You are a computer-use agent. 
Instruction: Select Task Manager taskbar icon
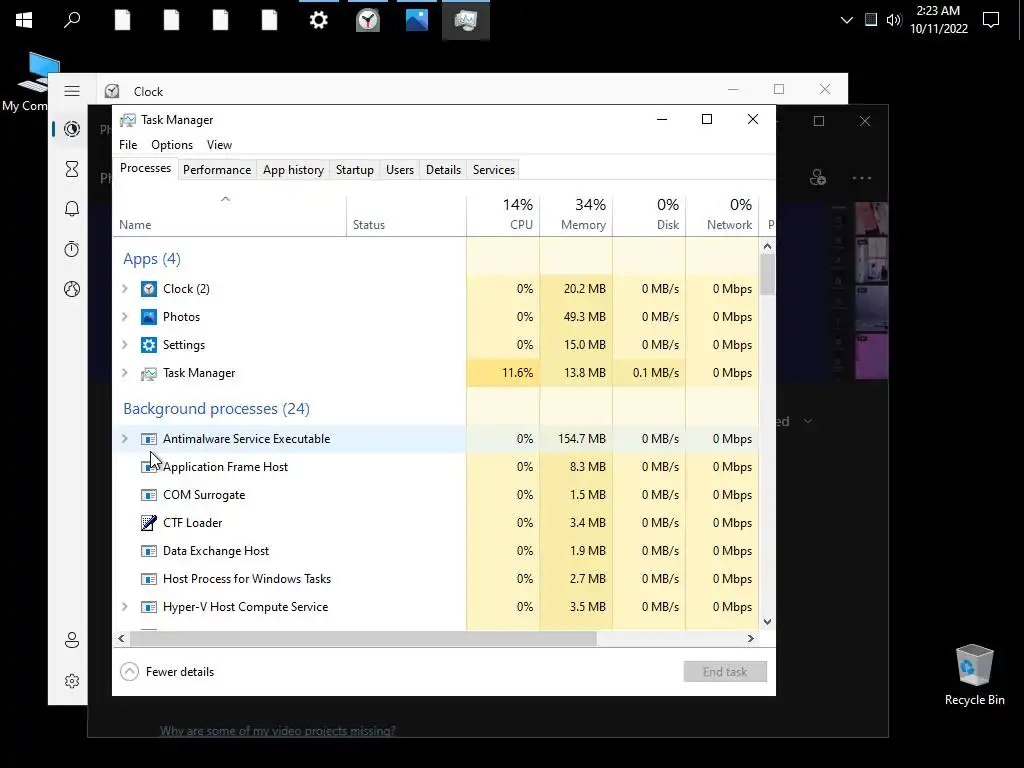coord(466,20)
